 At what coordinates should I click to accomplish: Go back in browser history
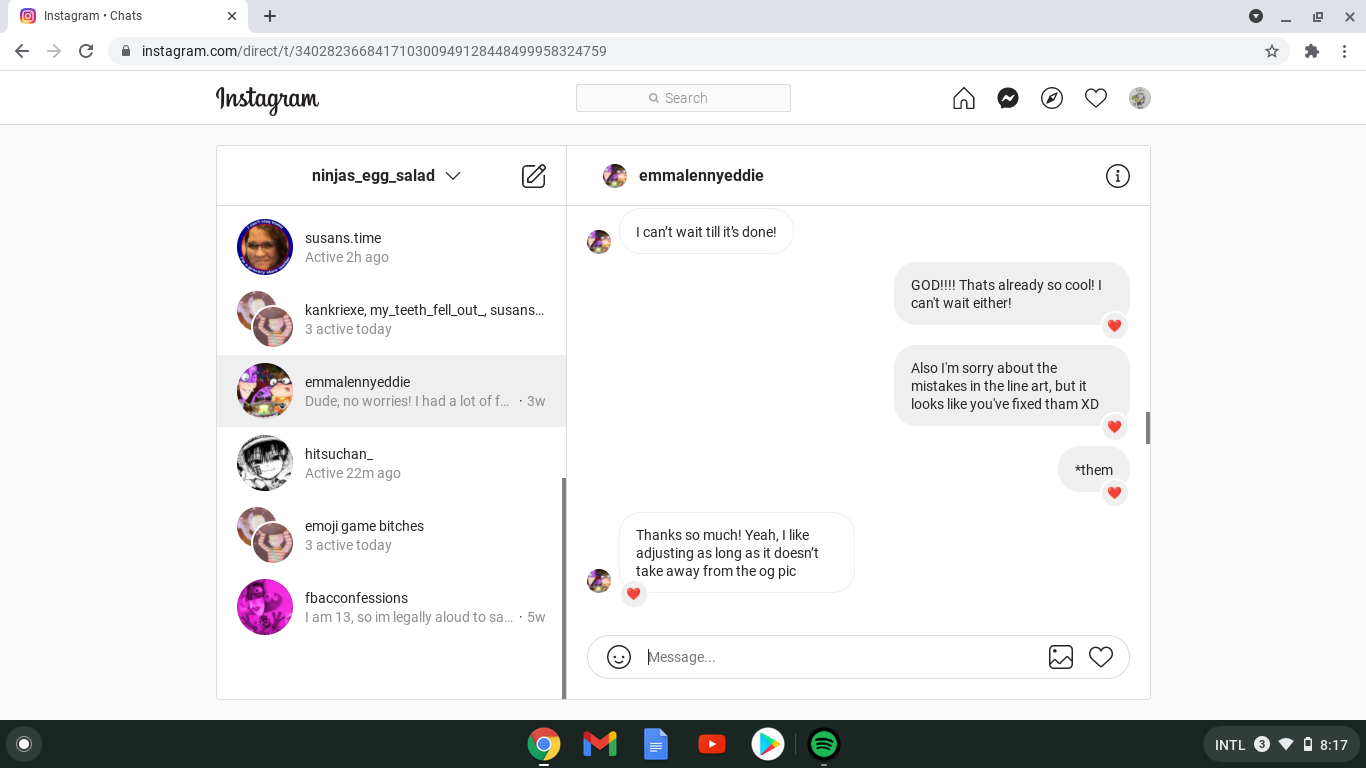coord(22,51)
